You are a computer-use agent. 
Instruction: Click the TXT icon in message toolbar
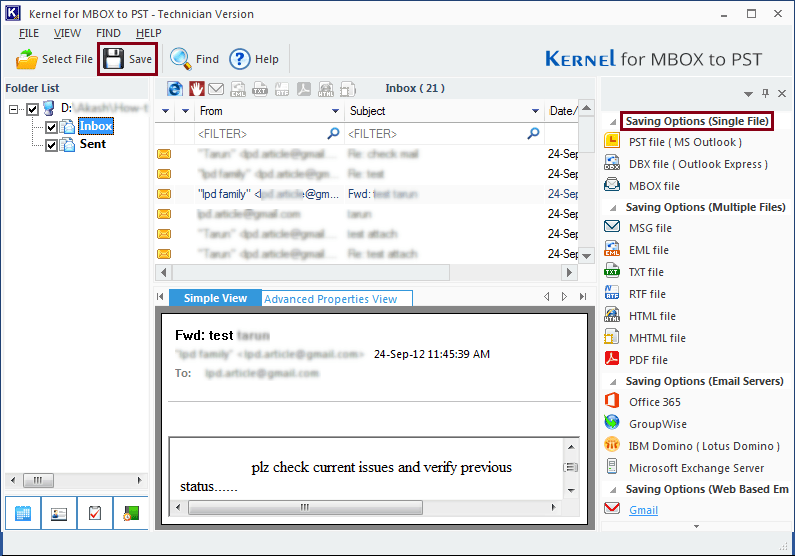(x=260, y=89)
